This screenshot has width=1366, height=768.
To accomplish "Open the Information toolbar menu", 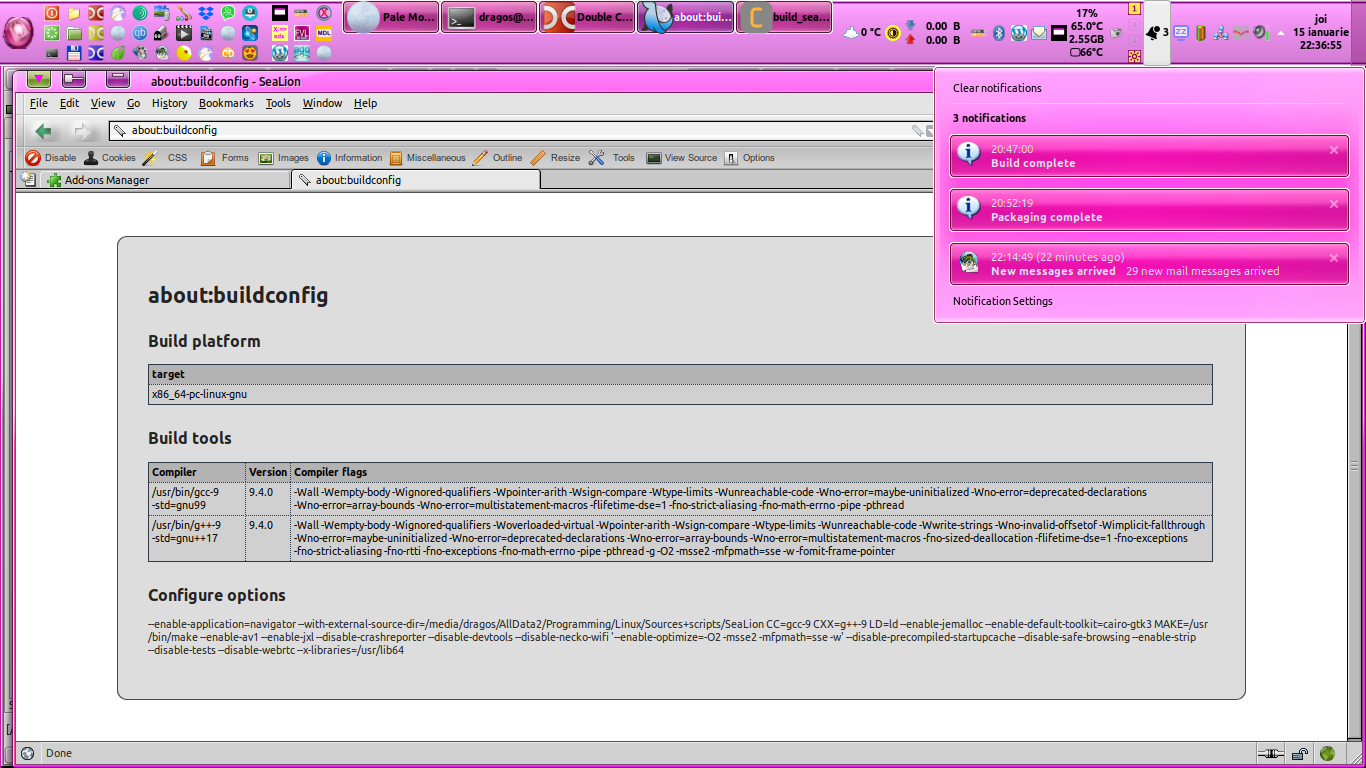I will 349,158.
